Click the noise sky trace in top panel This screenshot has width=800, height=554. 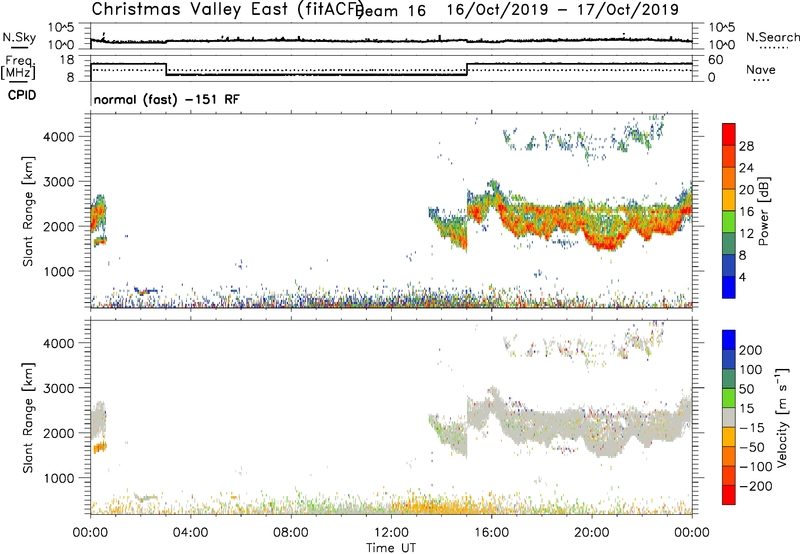(x=391, y=40)
